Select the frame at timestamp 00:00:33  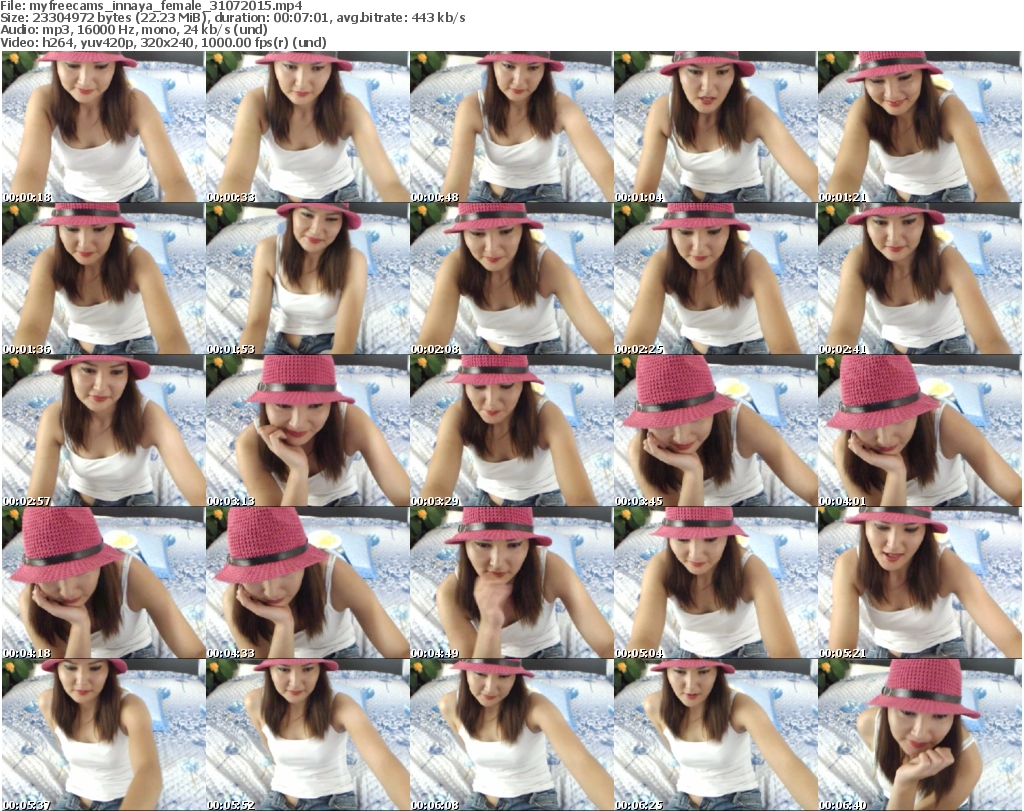308,127
